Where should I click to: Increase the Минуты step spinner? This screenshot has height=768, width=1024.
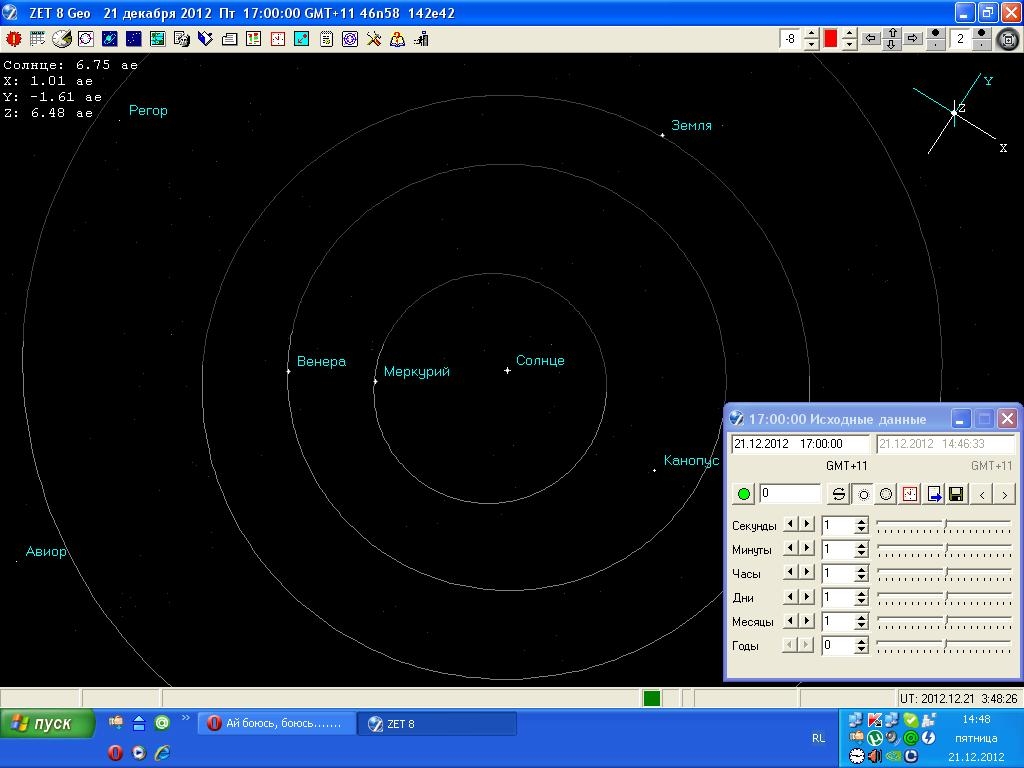(x=861, y=545)
